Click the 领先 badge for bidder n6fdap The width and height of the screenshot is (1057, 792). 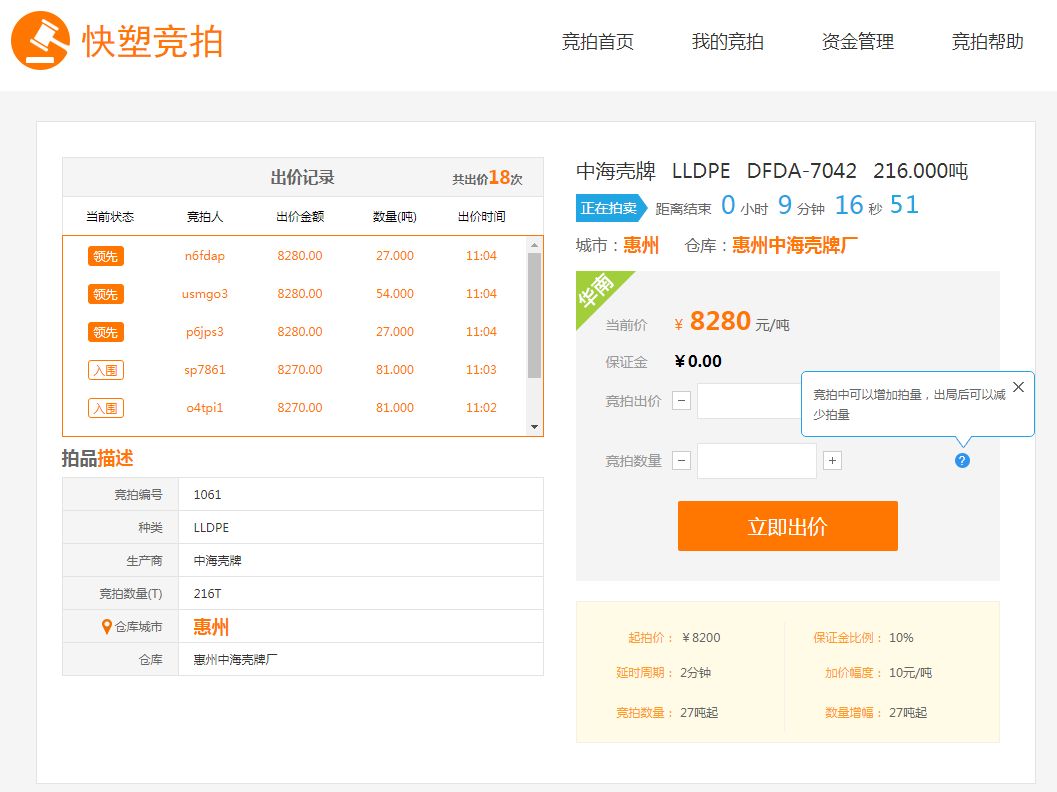106,256
